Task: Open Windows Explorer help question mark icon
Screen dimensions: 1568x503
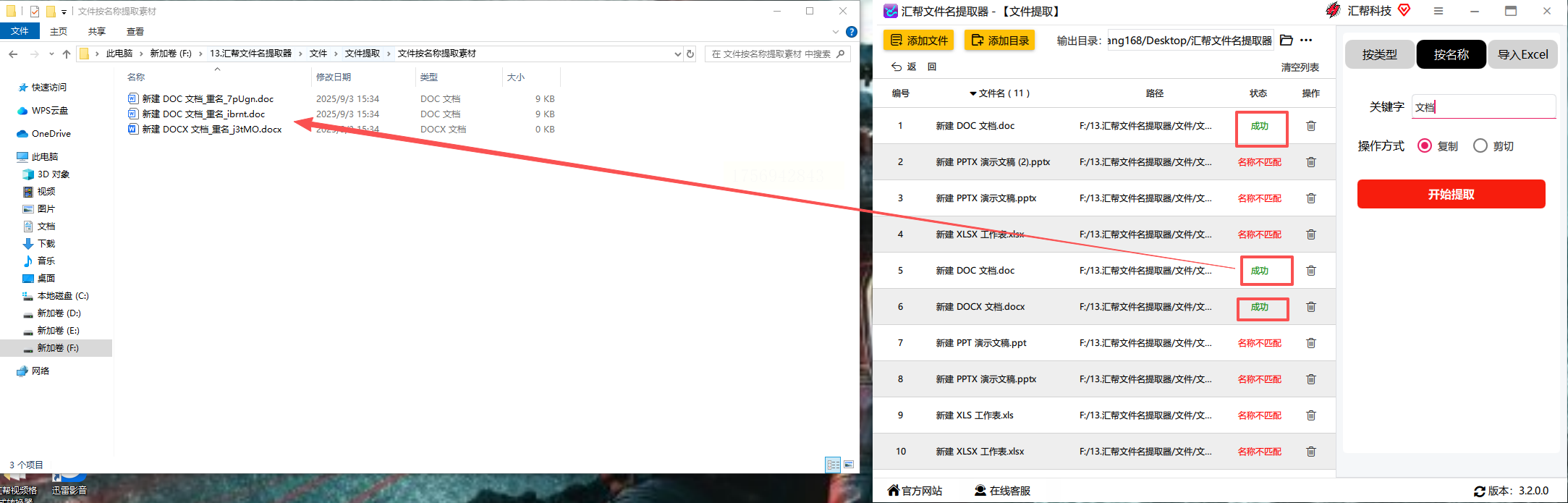Action: pyautogui.click(x=852, y=32)
